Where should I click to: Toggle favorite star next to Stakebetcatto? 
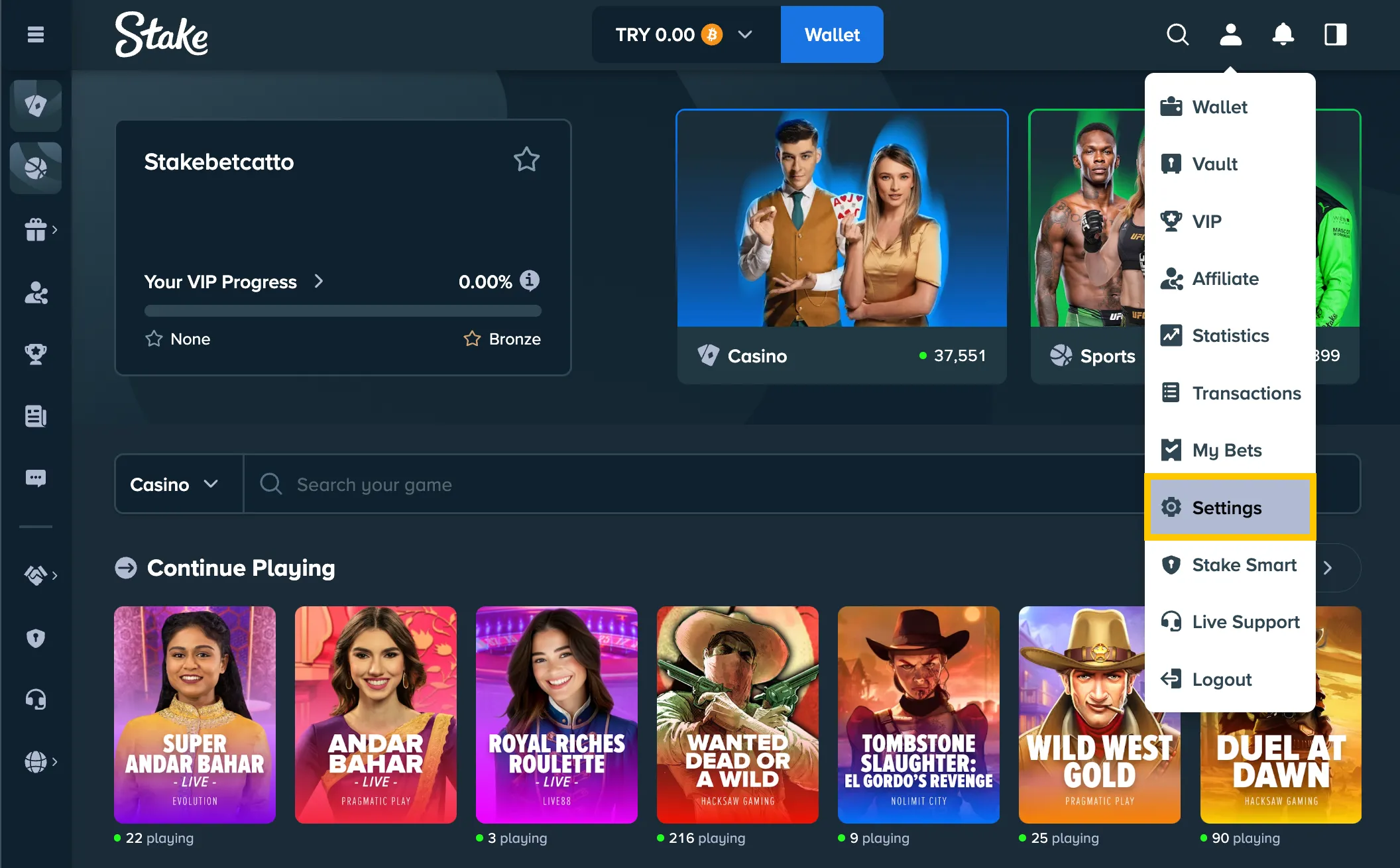[526, 160]
